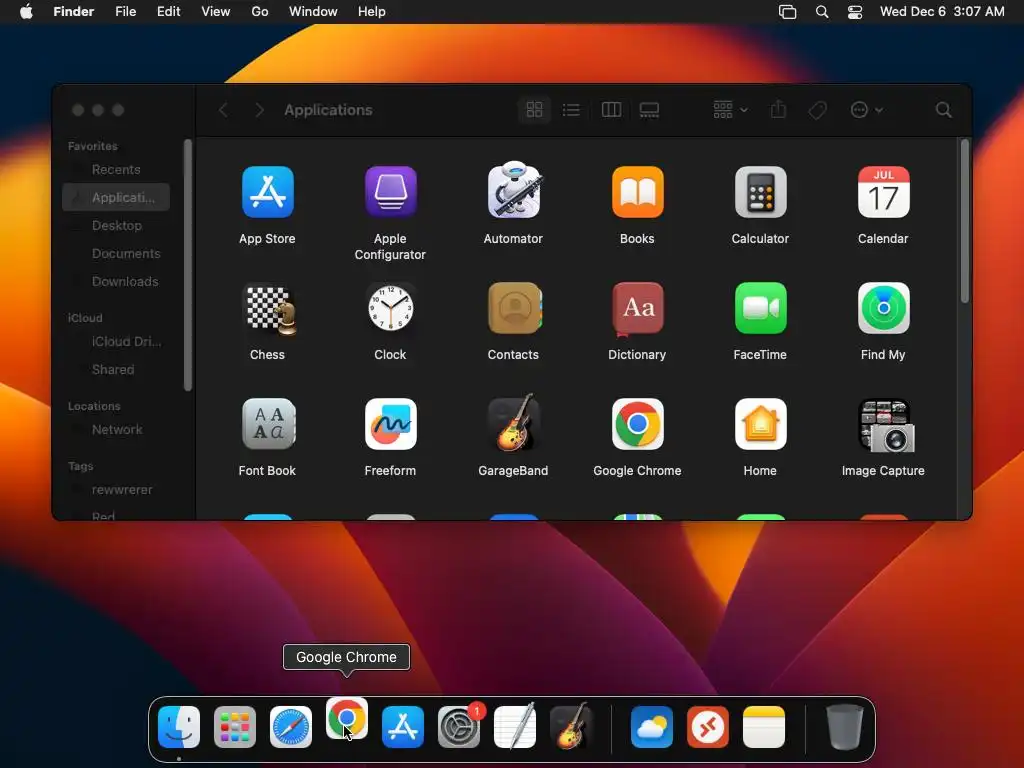The image size is (1024, 768).
Task: Open Remote Desktop app from the Dock
Action: click(708, 727)
